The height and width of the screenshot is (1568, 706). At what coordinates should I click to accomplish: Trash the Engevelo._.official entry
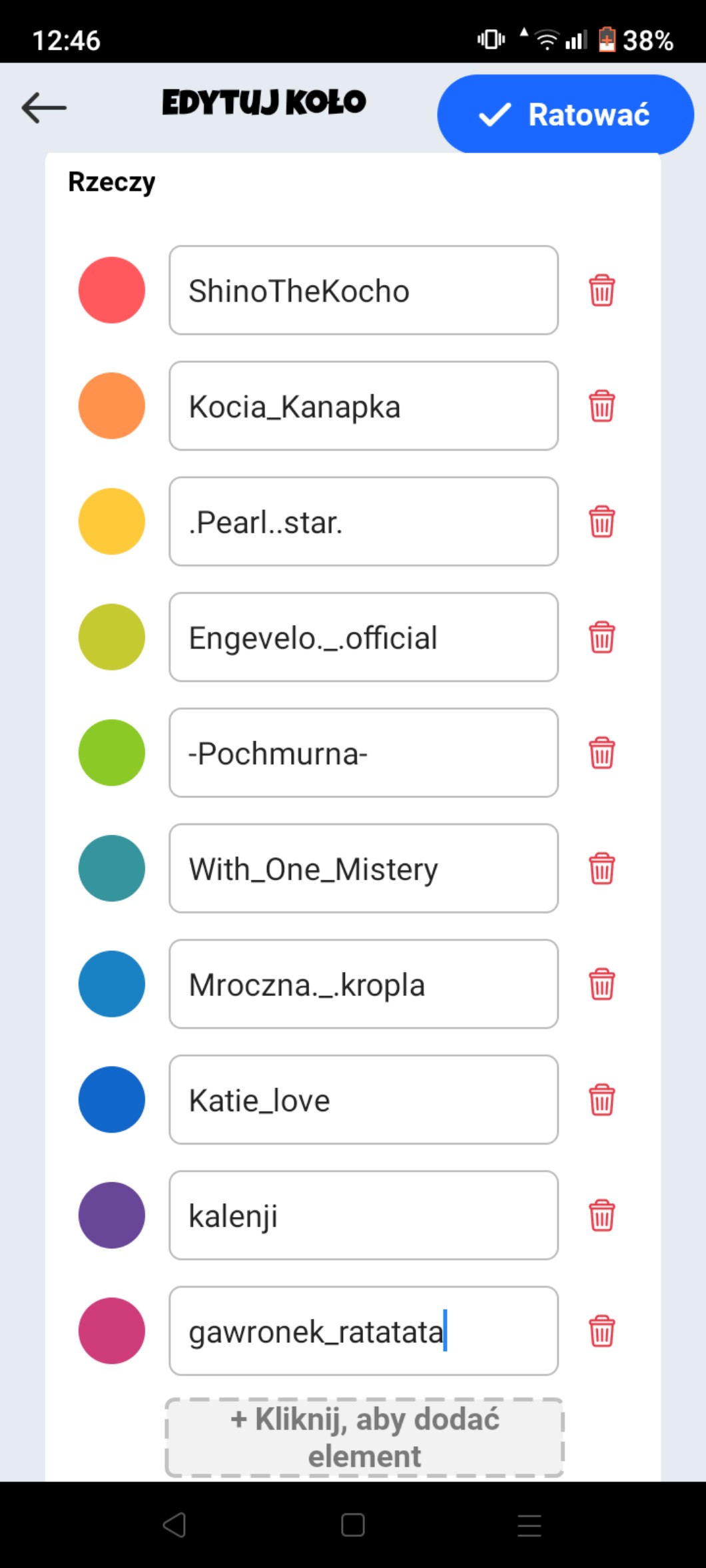(601, 637)
